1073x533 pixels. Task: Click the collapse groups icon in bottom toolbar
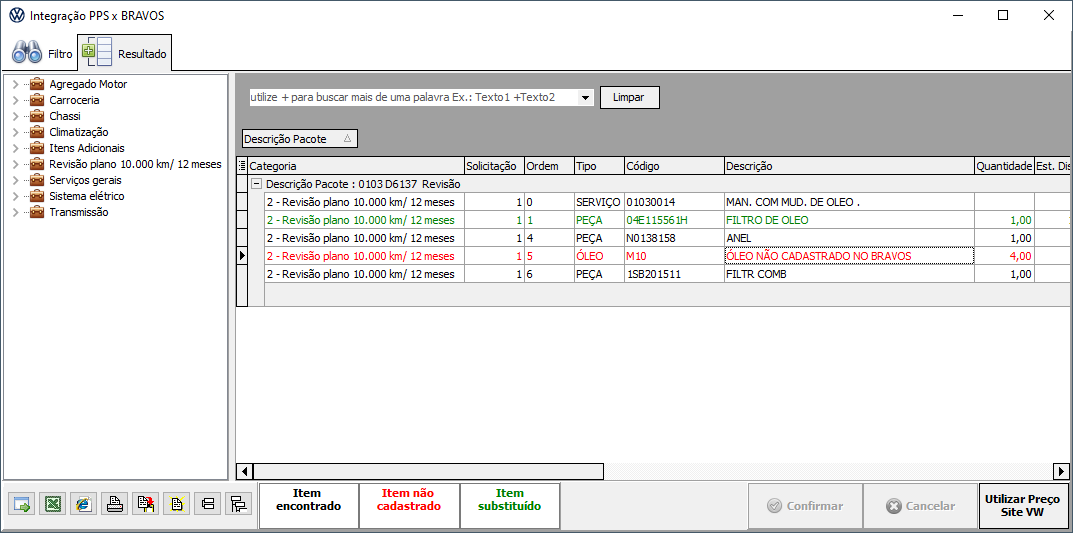(x=207, y=504)
